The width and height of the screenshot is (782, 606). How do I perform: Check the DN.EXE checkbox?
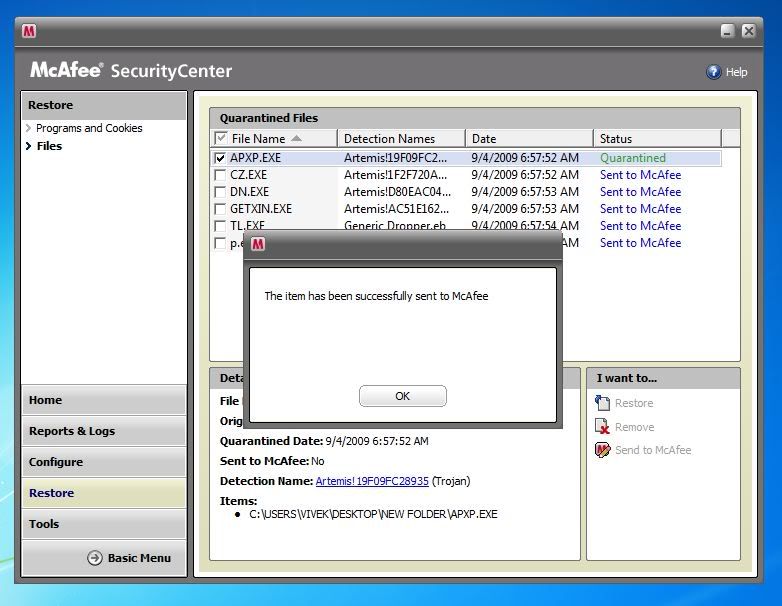click(219, 192)
